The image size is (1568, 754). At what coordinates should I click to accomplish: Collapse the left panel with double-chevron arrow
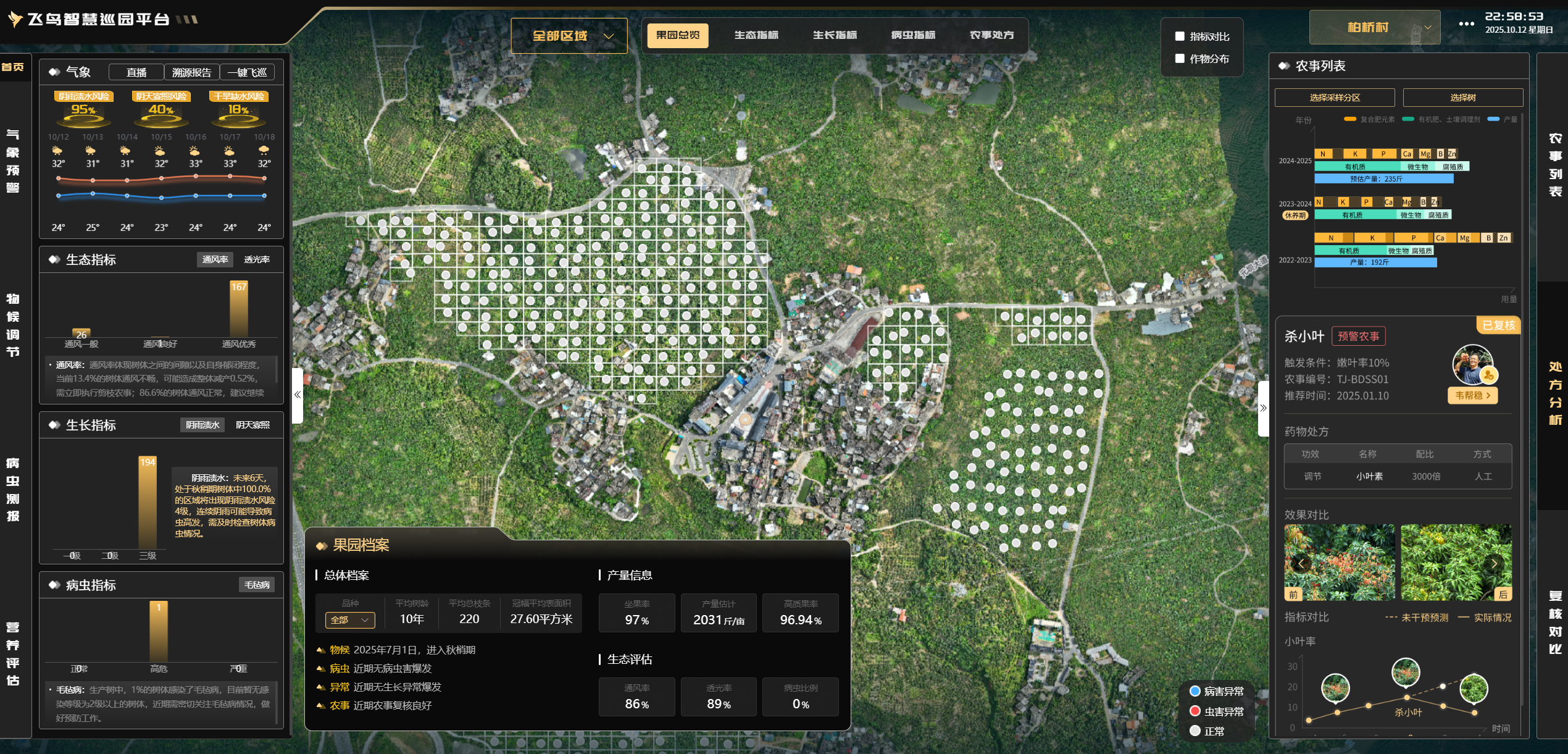(298, 395)
